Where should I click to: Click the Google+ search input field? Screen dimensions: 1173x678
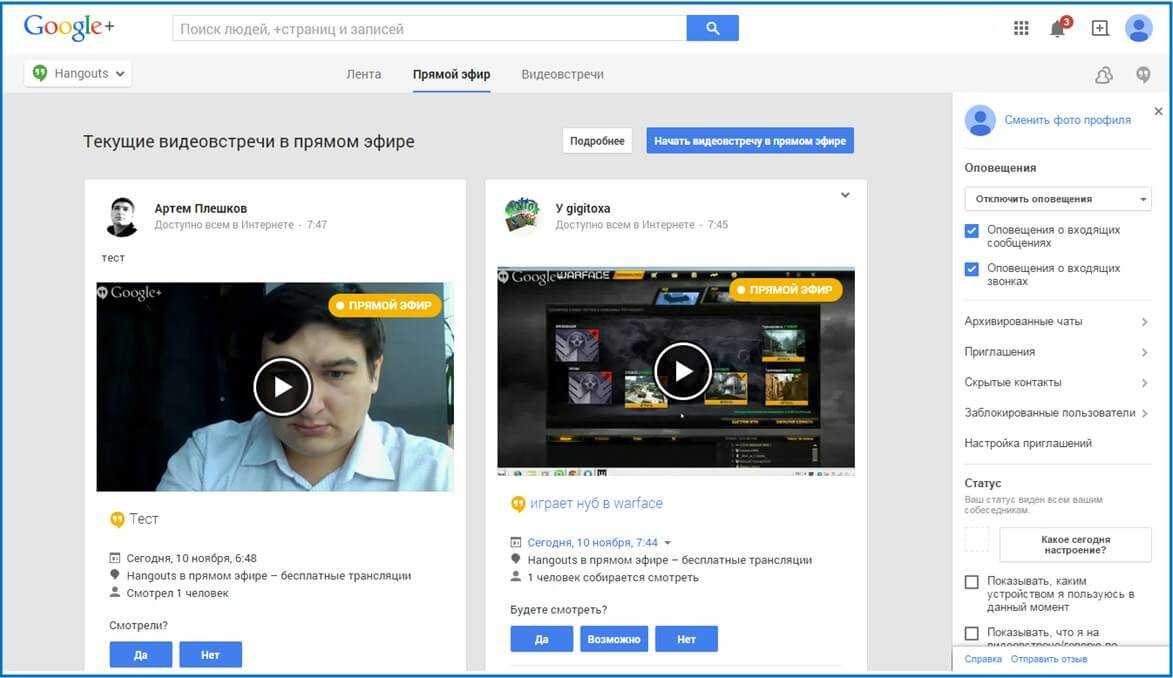[430, 29]
